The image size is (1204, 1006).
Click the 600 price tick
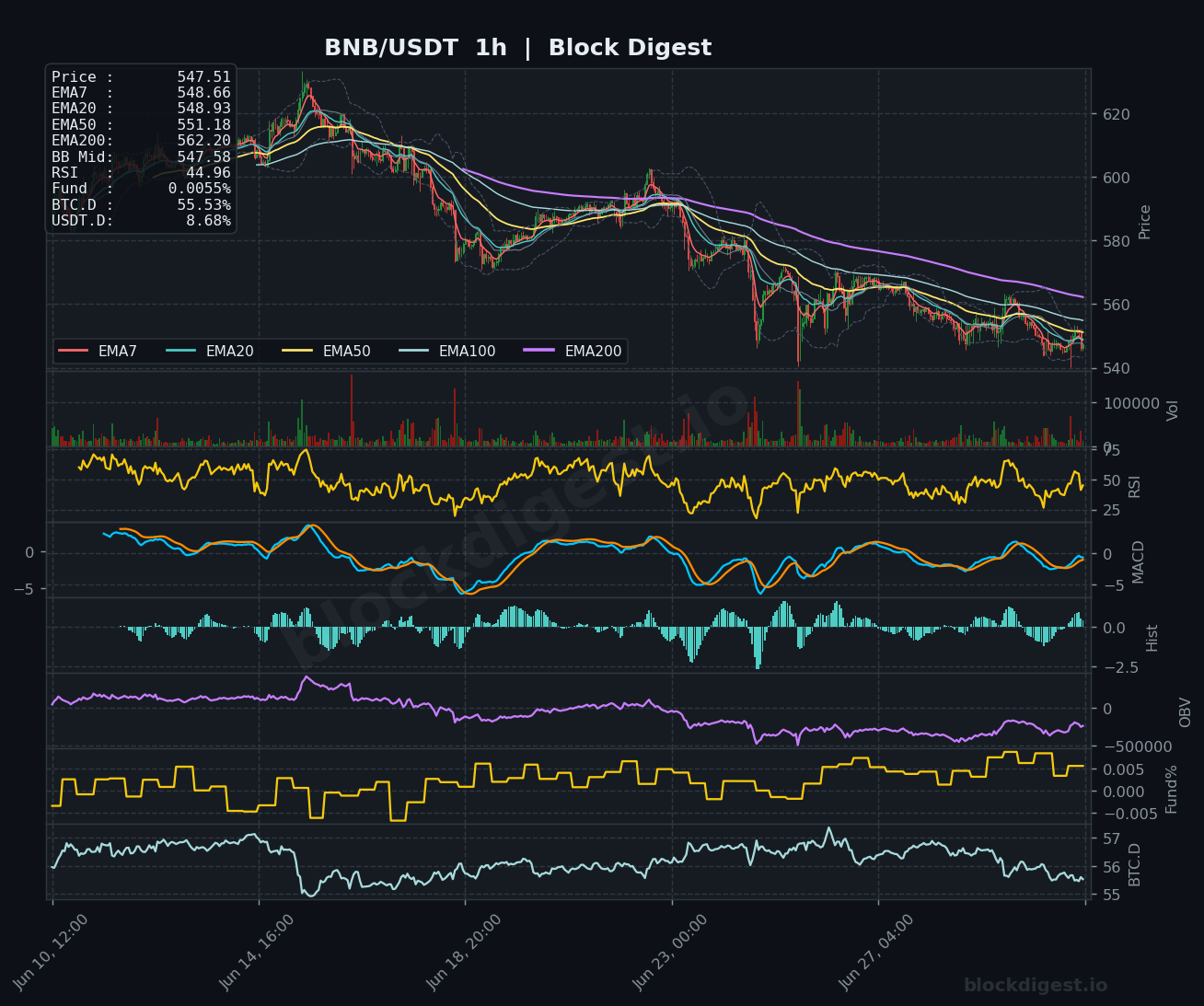click(1116, 179)
